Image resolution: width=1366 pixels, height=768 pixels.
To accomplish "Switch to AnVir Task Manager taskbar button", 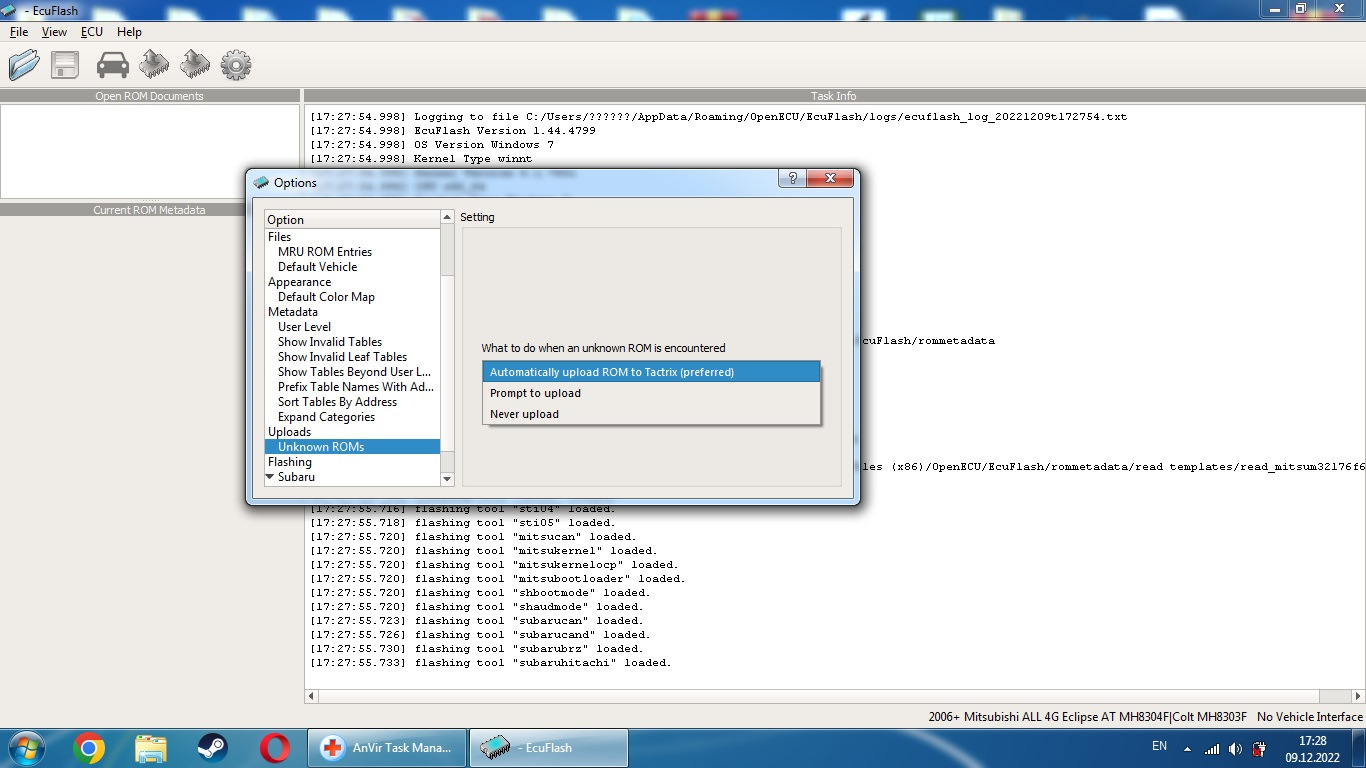I will (387, 748).
